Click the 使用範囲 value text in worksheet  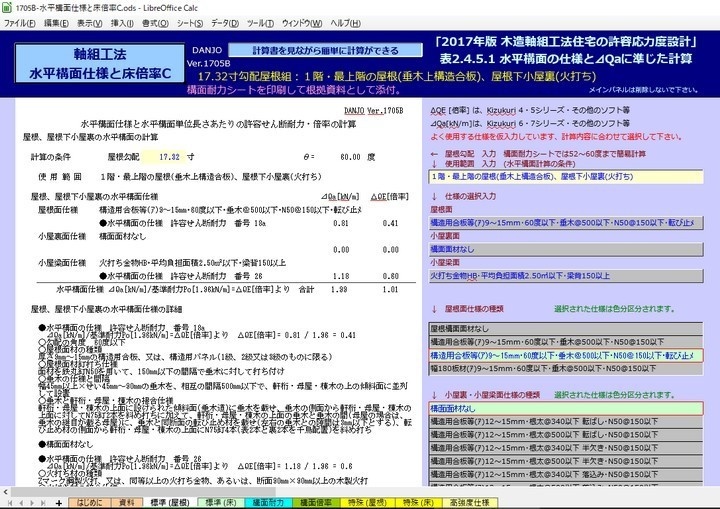point(211,176)
